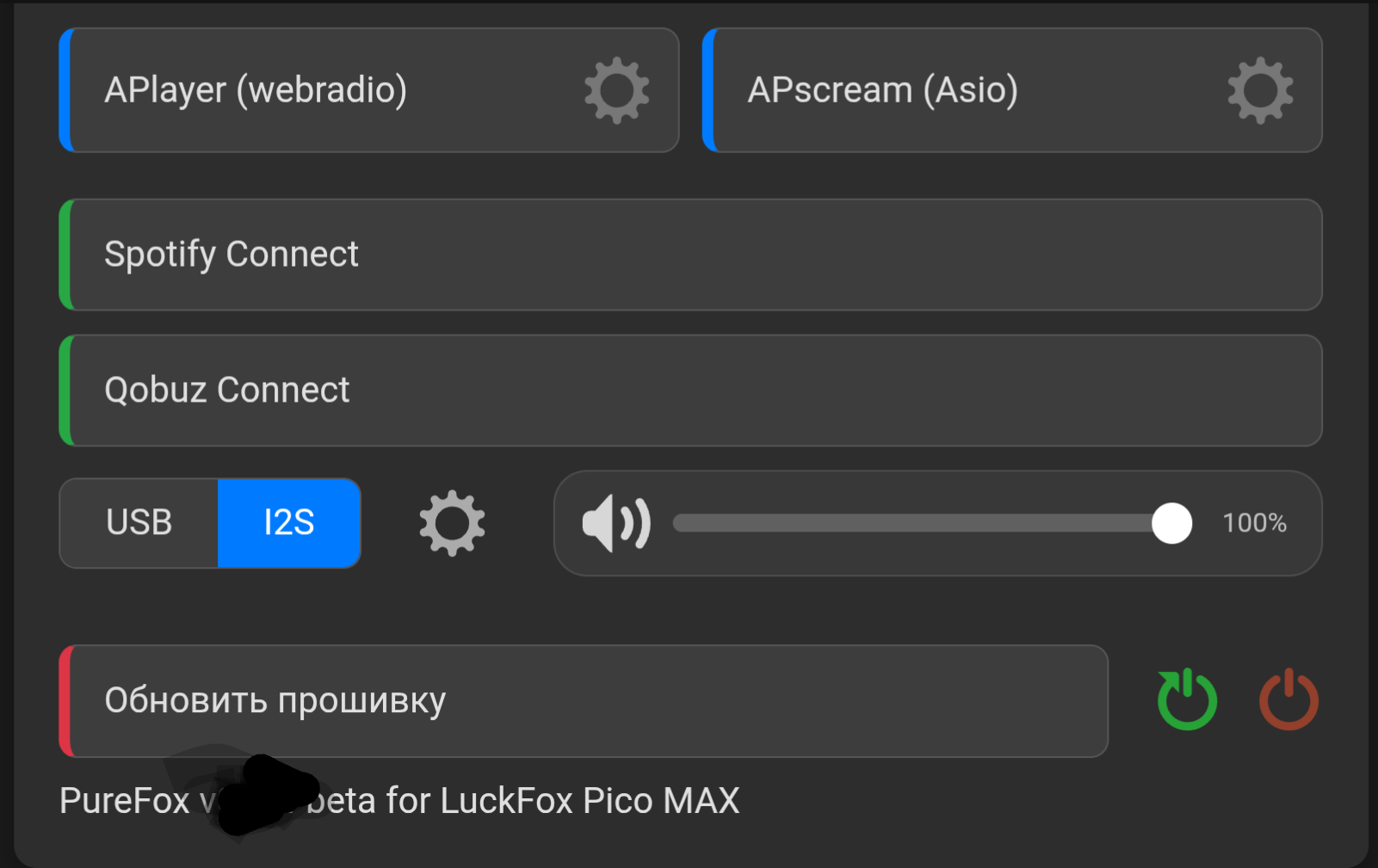Viewport: 1378px width, 868px height.
Task: Click the PureFox version text for LuckFox
Action: pyautogui.click(x=399, y=801)
